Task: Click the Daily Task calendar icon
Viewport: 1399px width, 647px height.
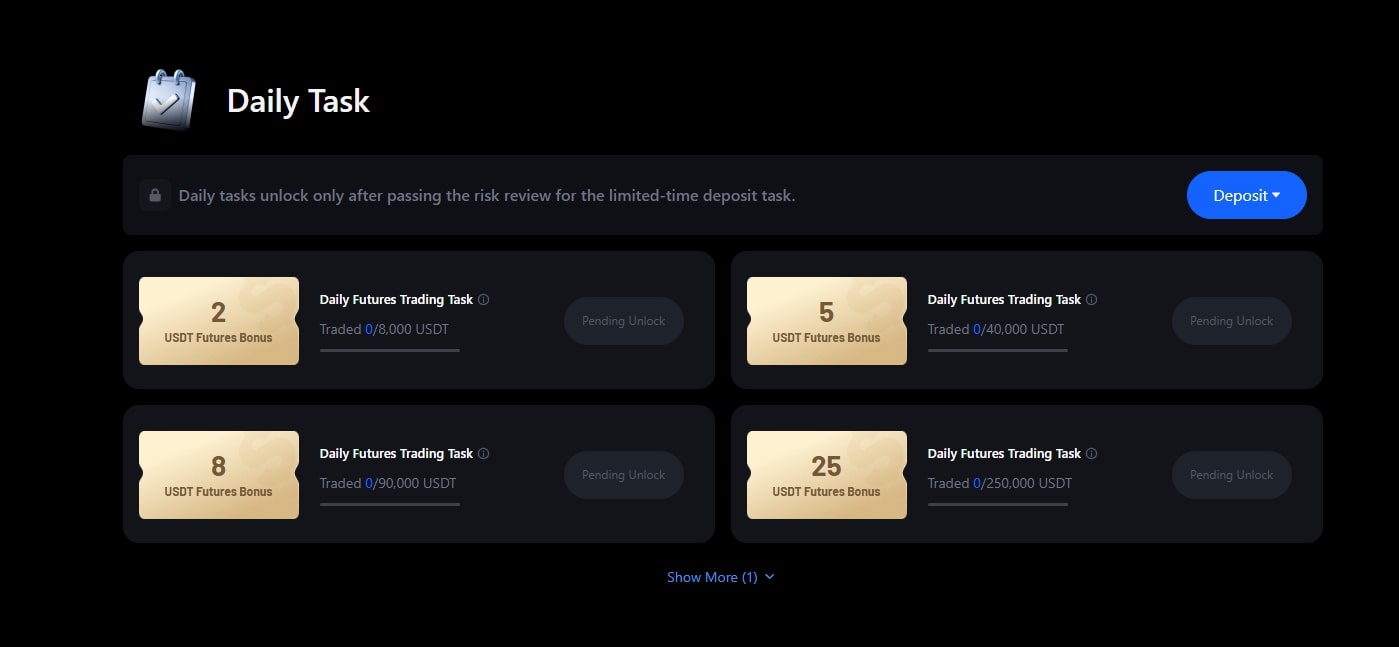Action: (168, 100)
